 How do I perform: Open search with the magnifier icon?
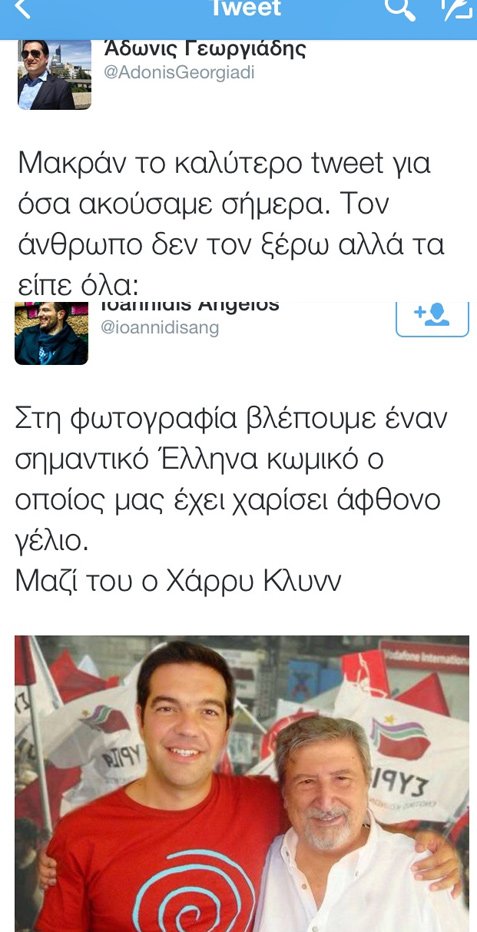400,9
